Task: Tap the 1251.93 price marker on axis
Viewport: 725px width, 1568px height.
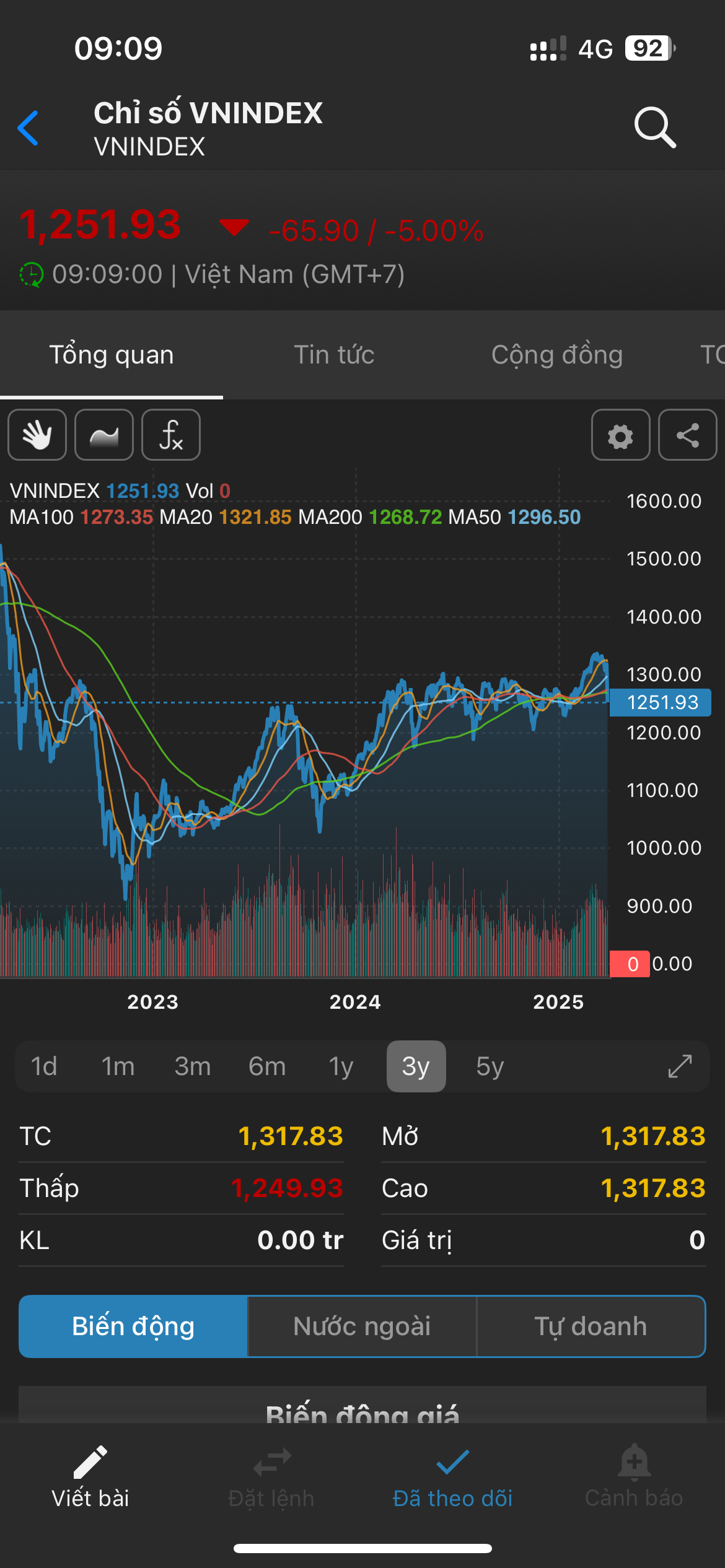Action: 661,703
